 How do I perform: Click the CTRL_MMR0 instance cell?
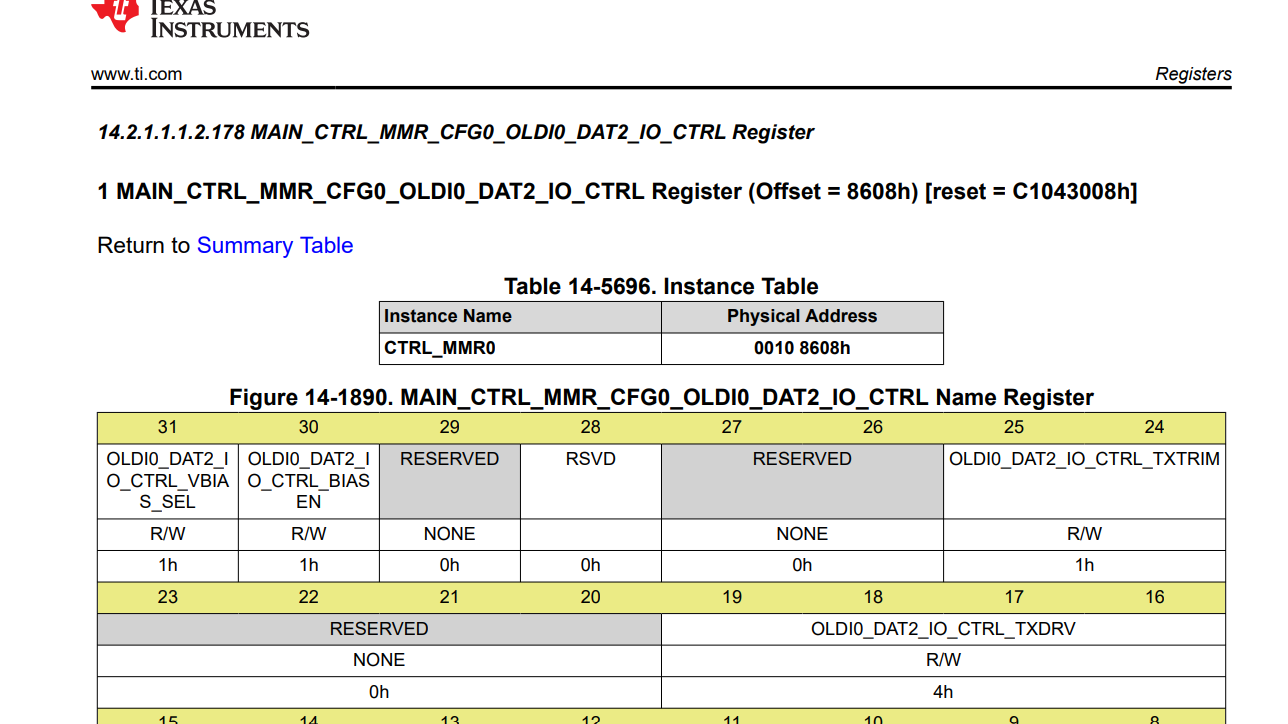click(x=520, y=349)
